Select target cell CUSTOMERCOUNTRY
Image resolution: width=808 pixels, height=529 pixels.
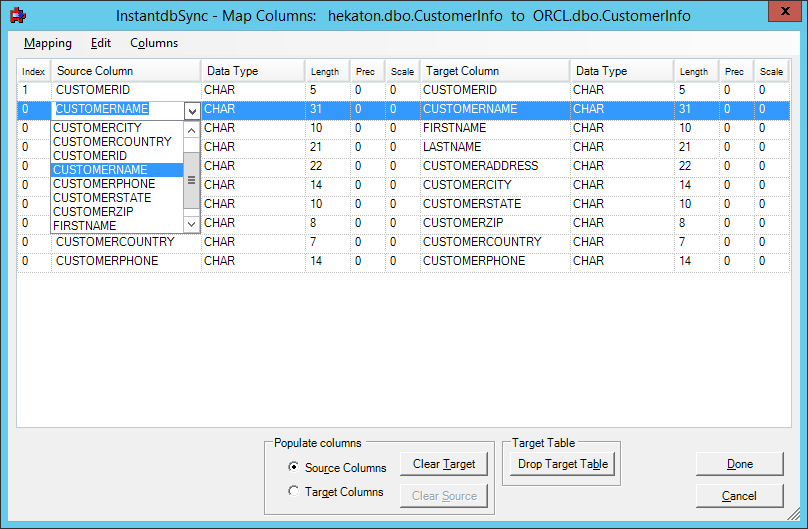click(x=495, y=242)
